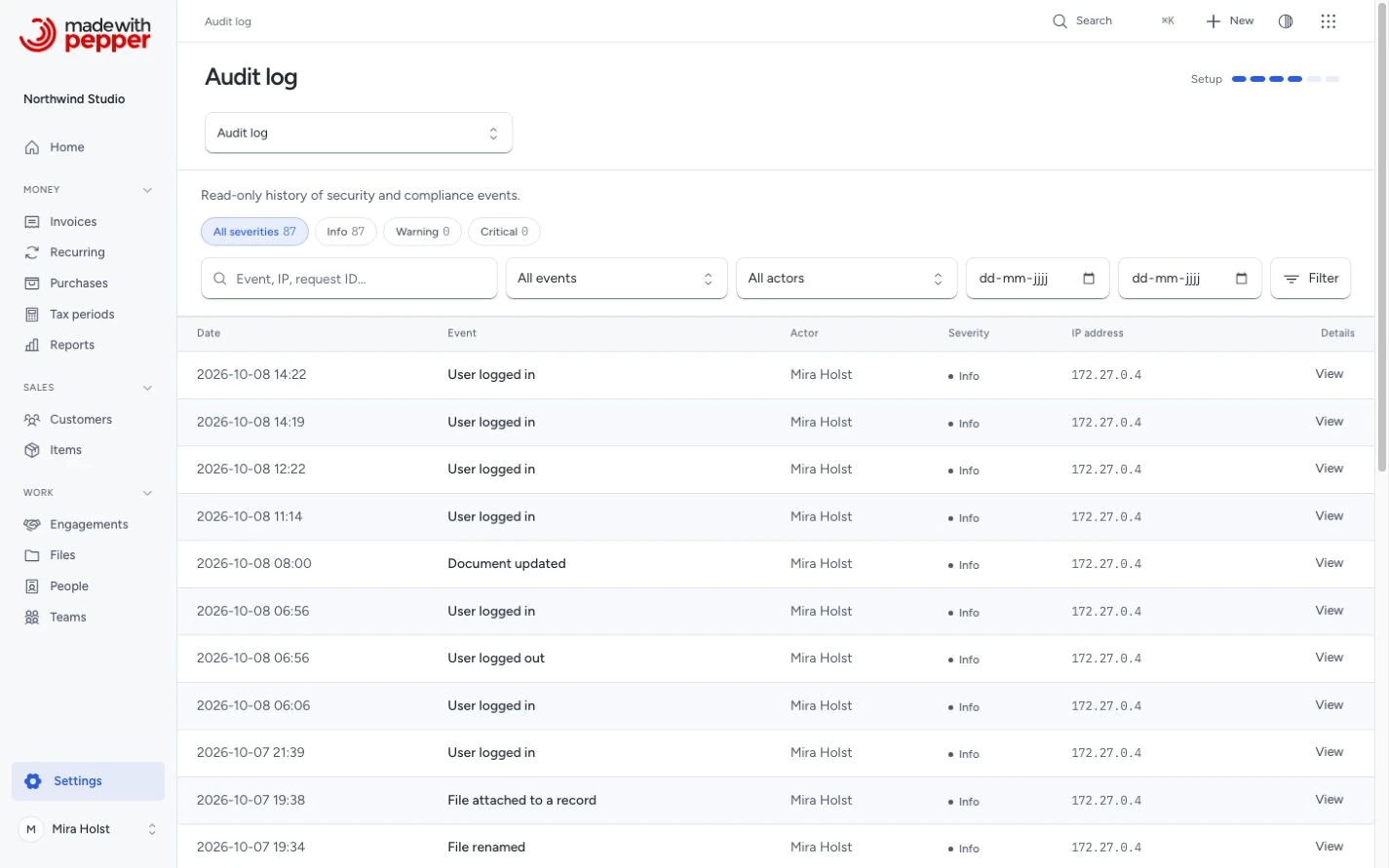
Task: Click the event, IP, request ID search field
Action: pyautogui.click(x=349, y=279)
